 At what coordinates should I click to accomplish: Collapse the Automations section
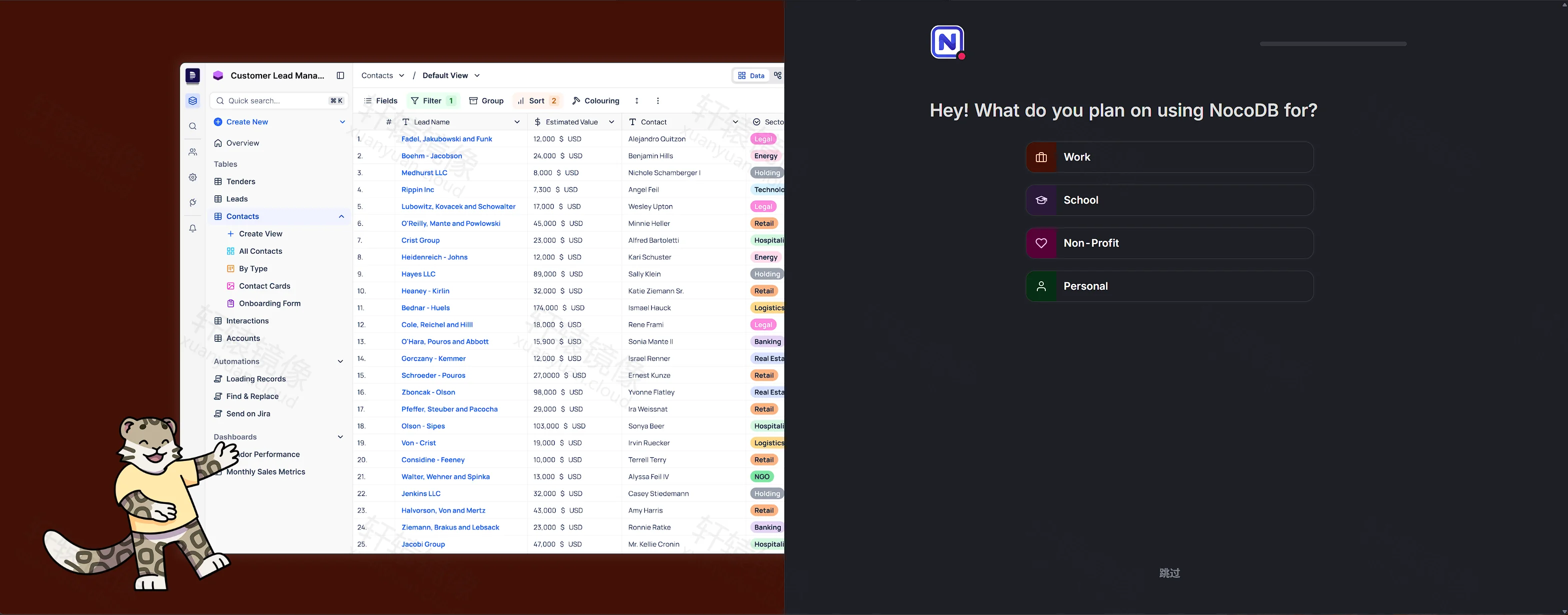340,362
